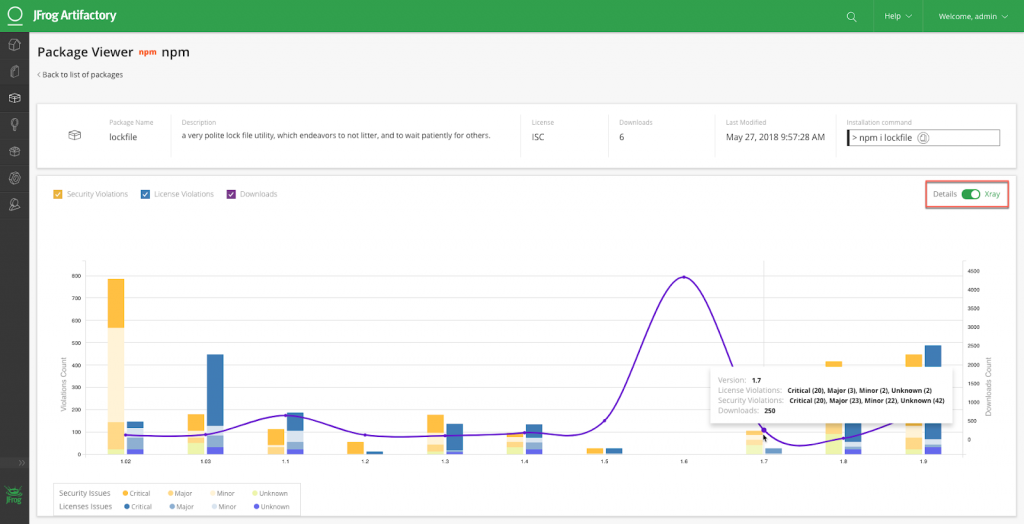Uncheck the Security Violations checkbox
The height and width of the screenshot is (524, 1024).
pyautogui.click(x=58, y=194)
